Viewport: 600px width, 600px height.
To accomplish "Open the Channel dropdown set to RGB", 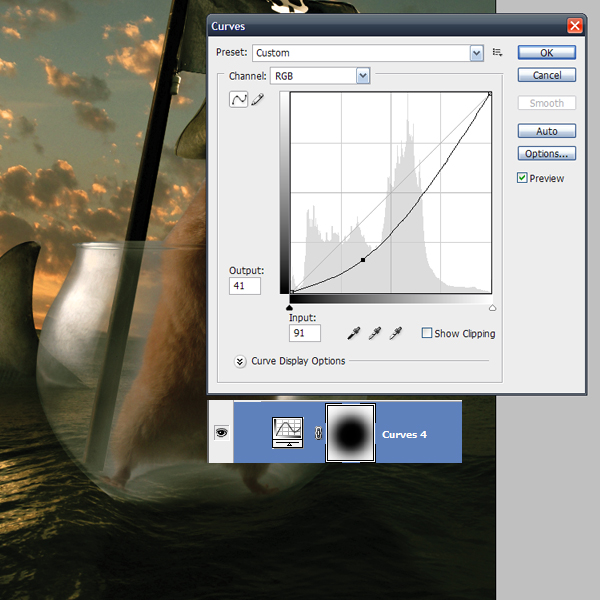I will coord(320,76).
